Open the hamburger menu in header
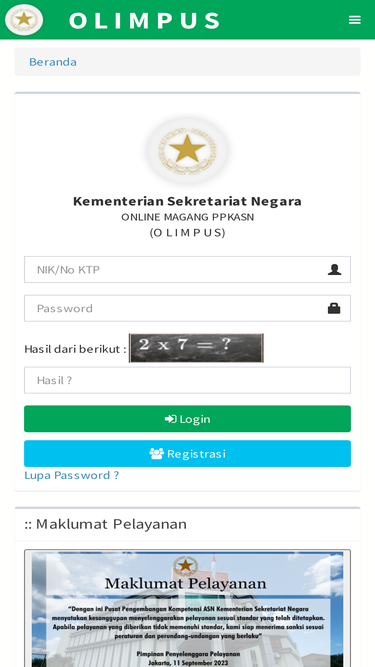This screenshot has width=375, height=667. coord(355,20)
